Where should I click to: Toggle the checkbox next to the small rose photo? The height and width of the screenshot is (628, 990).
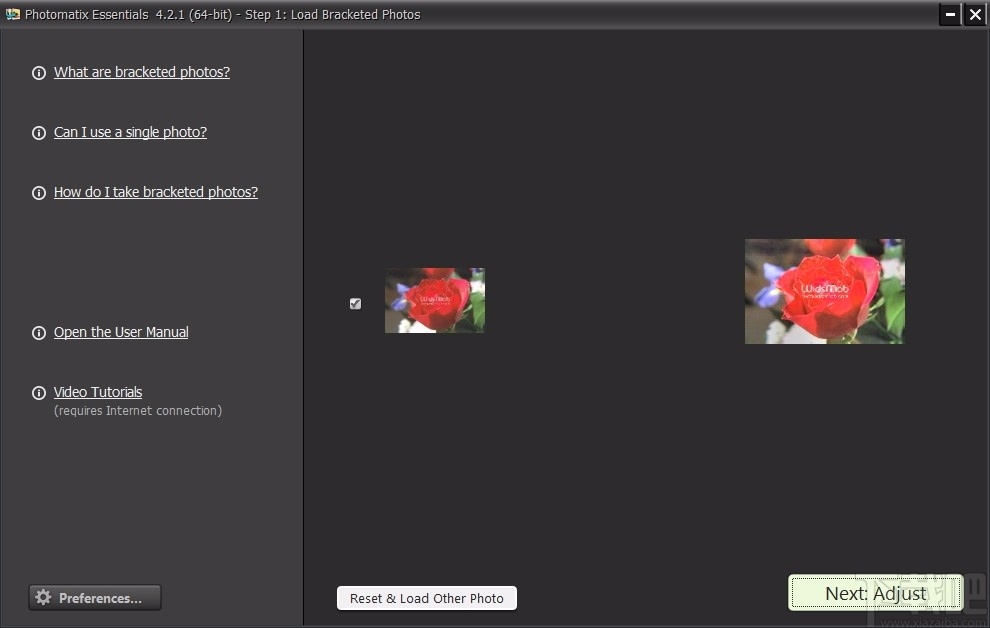(355, 303)
